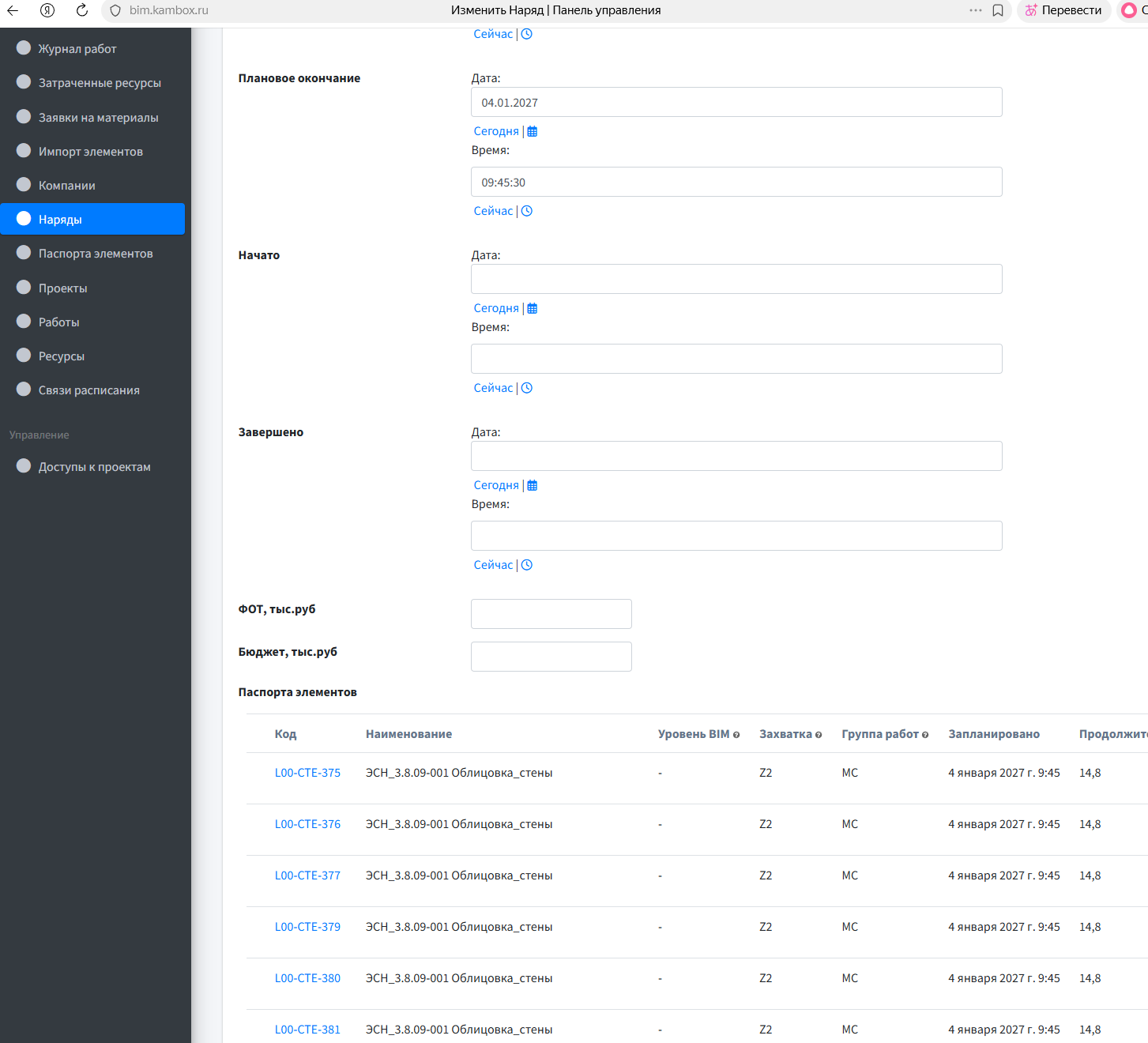Click the Захватка help icon

point(819,735)
